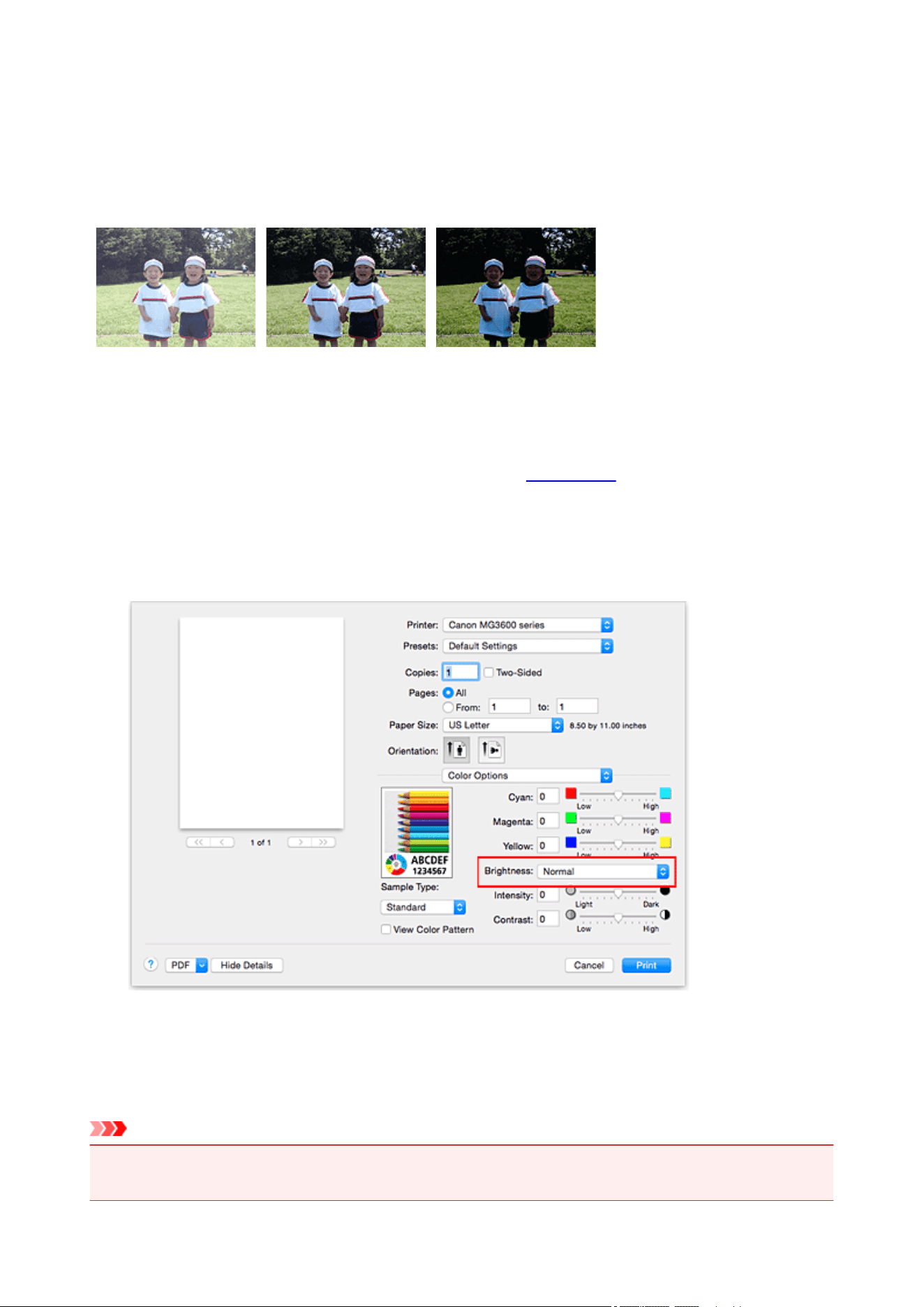Enable View Color Pattern checkbox
The image size is (924, 1307).
tap(386, 929)
